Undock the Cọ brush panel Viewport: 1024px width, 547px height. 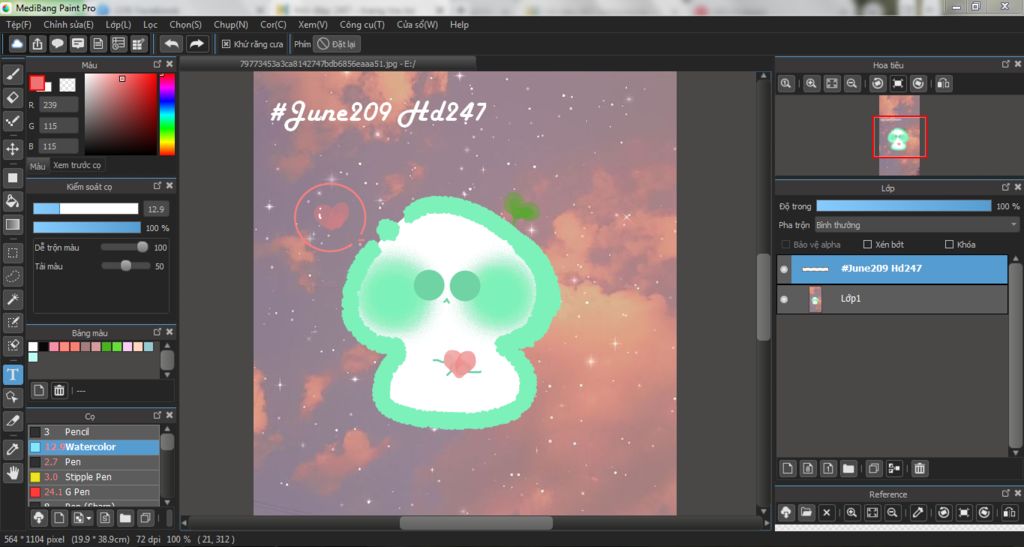coord(157,415)
